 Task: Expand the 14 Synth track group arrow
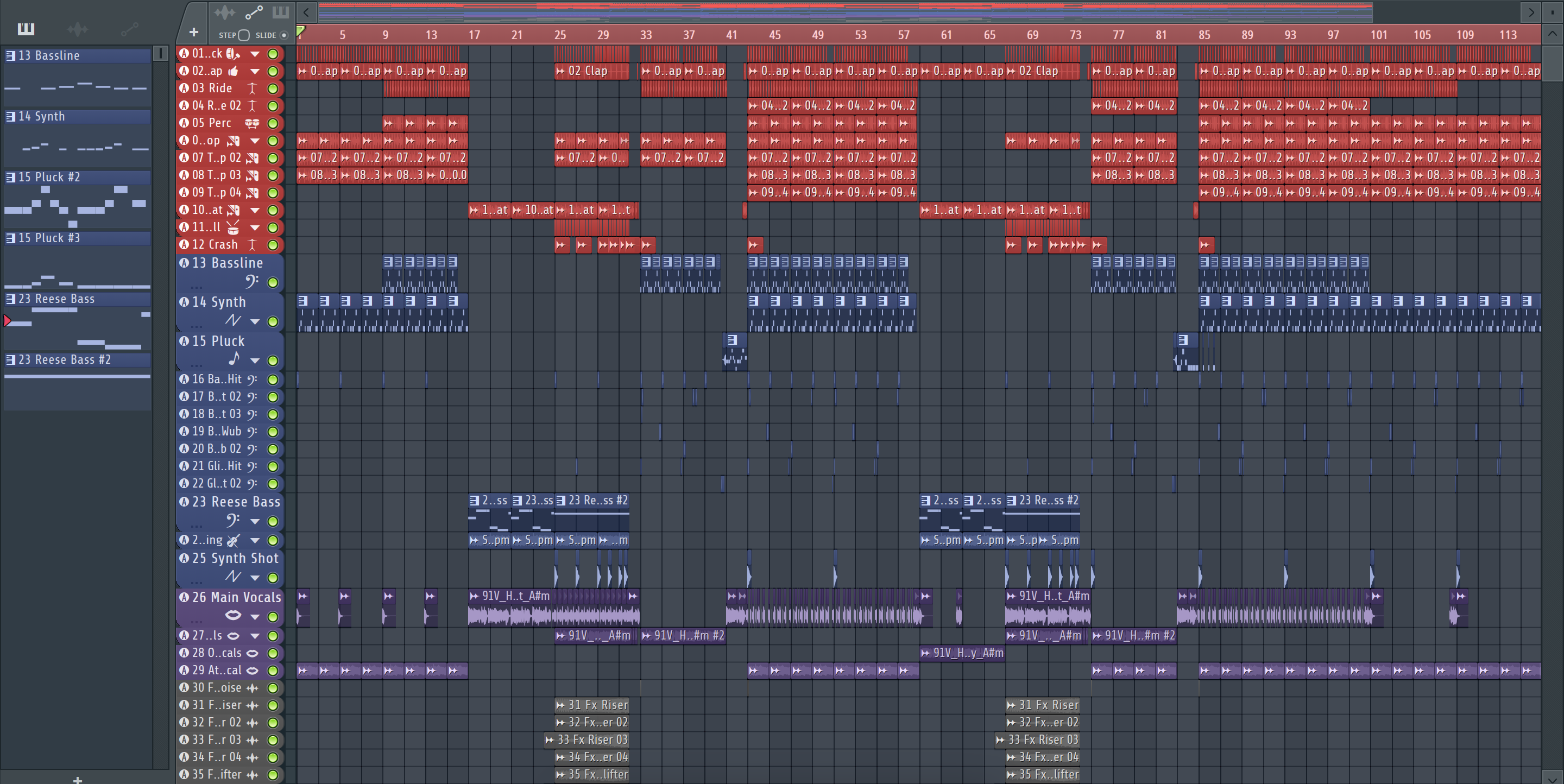click(255, 321)
